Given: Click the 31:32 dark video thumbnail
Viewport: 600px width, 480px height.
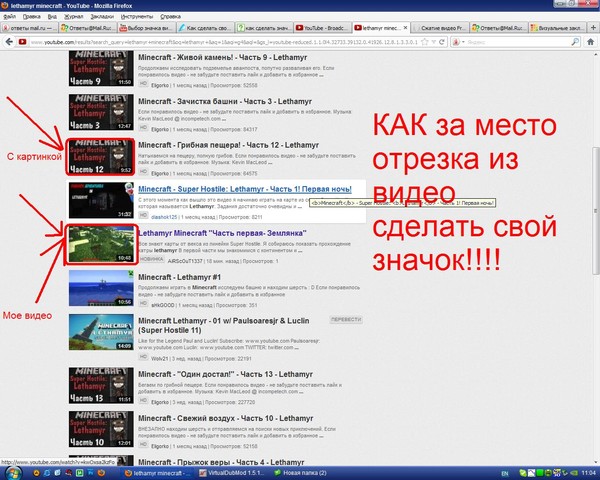Looking at the screenshot, I should coord(101,200).
